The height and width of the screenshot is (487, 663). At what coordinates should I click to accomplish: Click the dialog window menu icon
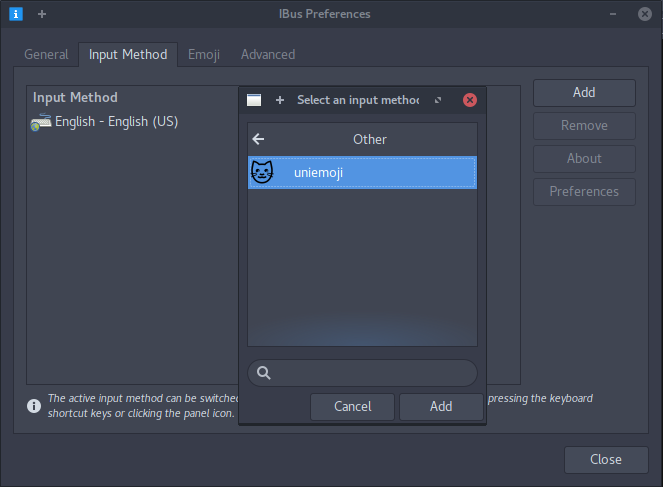254,100
